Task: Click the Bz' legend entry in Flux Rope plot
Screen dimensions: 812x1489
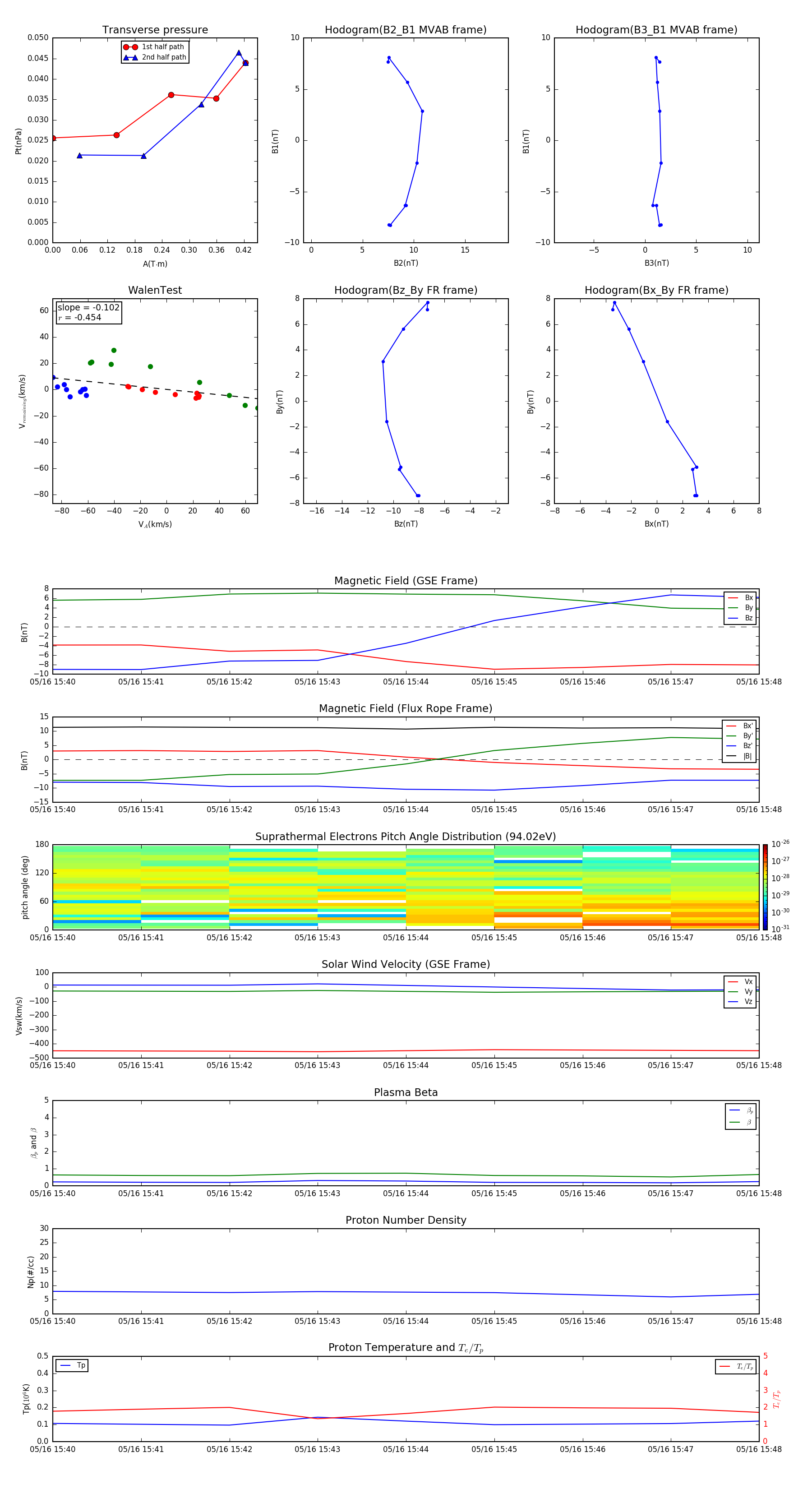Action: coord(740,746)
